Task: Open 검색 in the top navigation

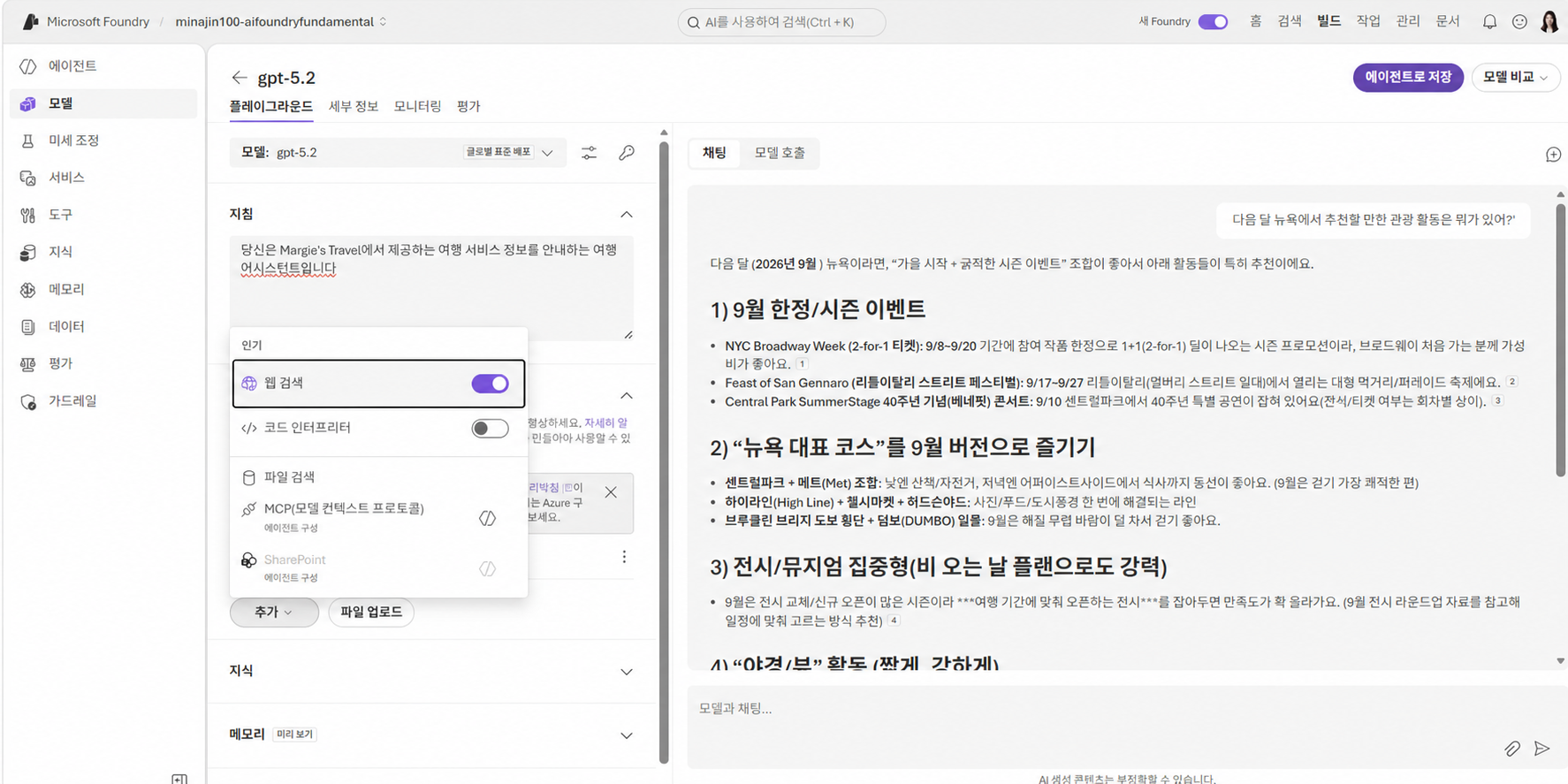Action: 1290,21
